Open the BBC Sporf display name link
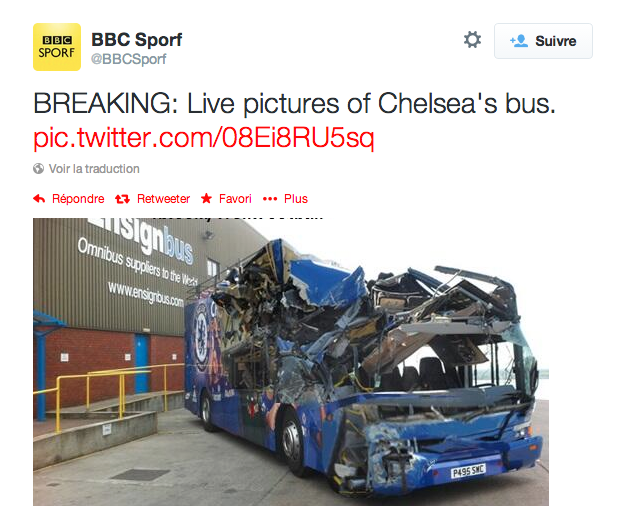The image size is (630, 517). click(136, 39)
